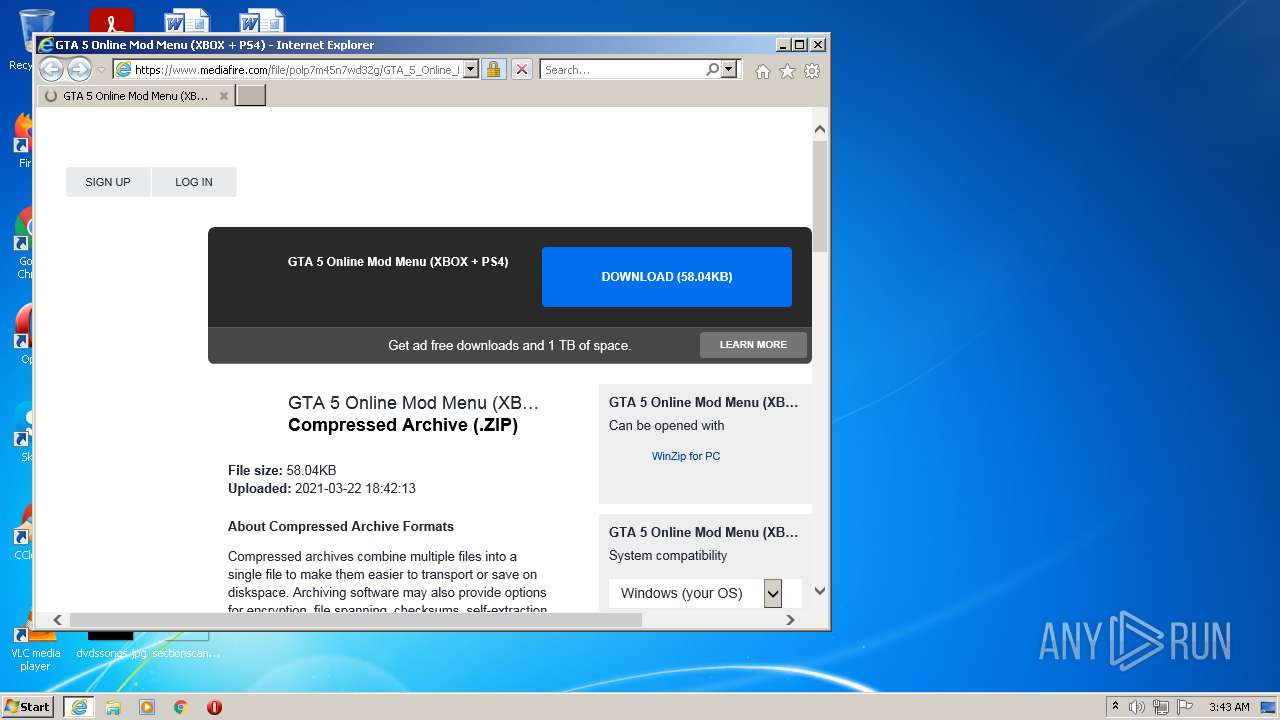This screenshot has width=1280, height=720.
Task: Open Opera red taskbar icon
Action: 214,707
